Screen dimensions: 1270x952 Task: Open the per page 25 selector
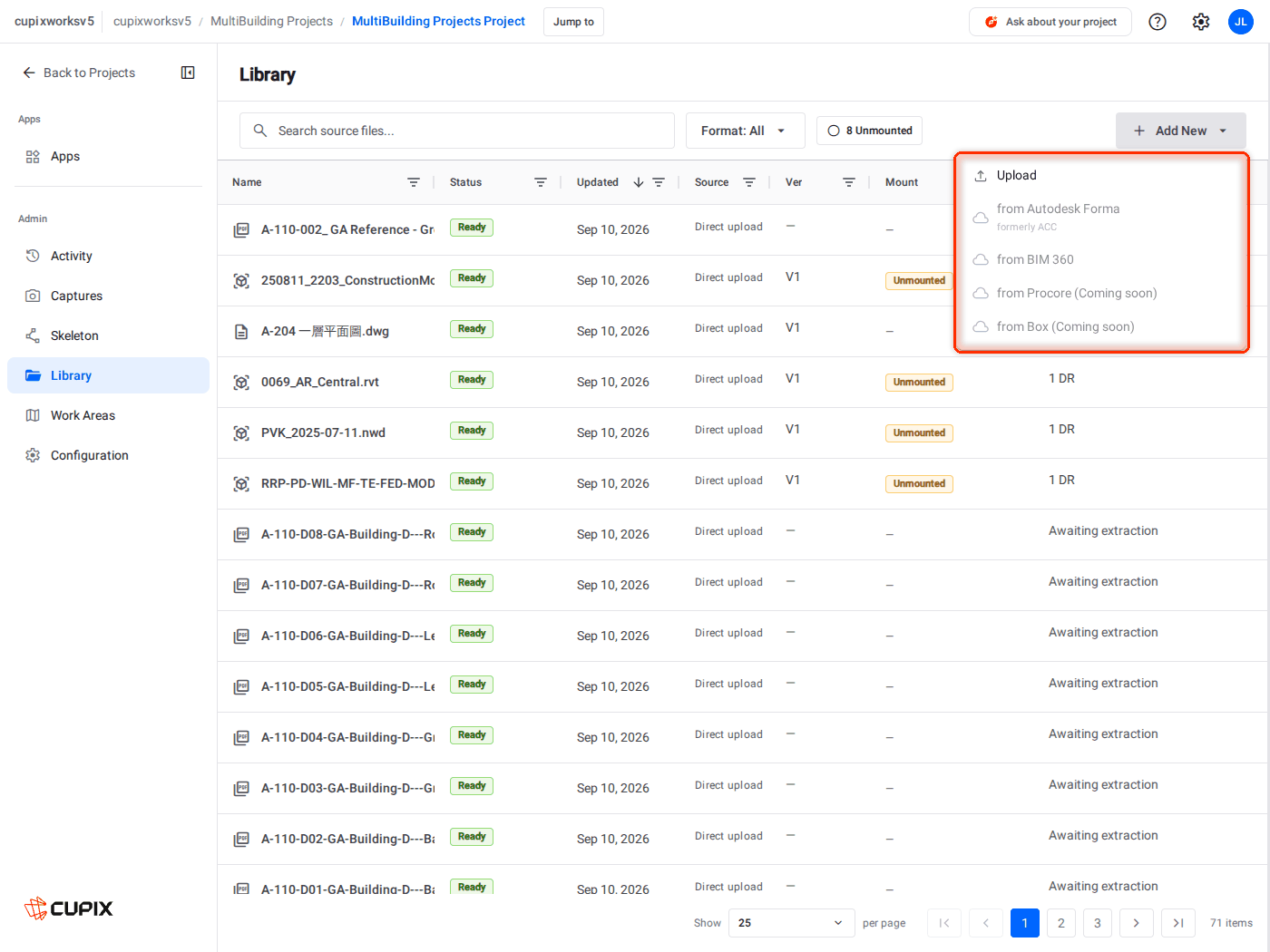tap(791, 923)
